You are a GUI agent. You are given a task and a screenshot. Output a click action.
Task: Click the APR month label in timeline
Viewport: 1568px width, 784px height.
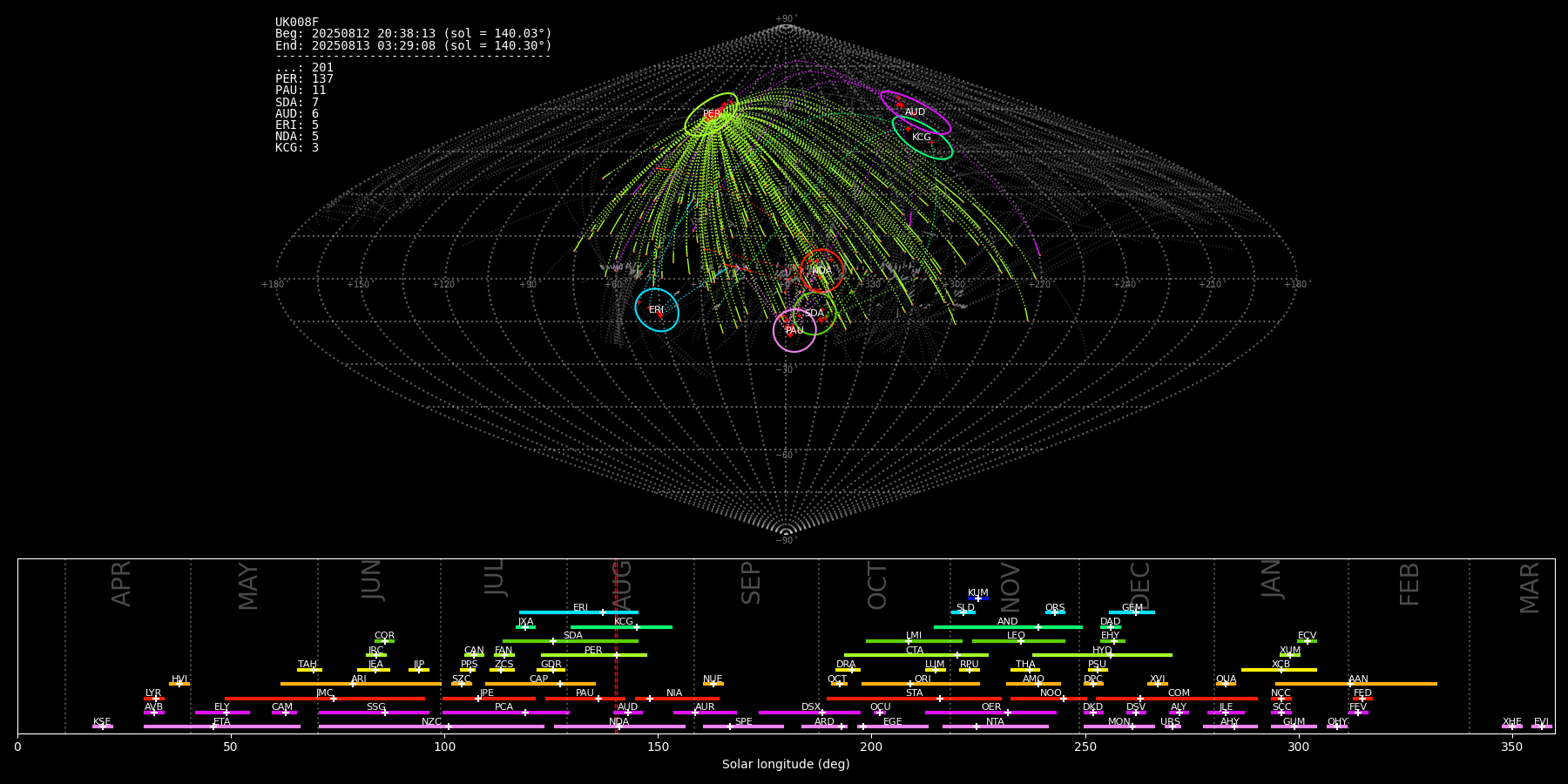click(121, 584)
